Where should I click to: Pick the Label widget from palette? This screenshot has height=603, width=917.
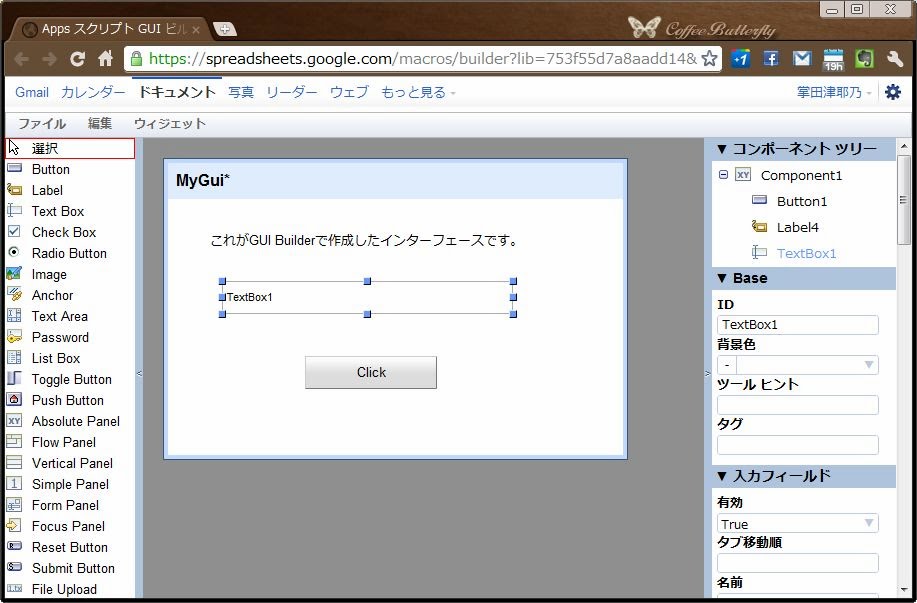coord(46,190)
